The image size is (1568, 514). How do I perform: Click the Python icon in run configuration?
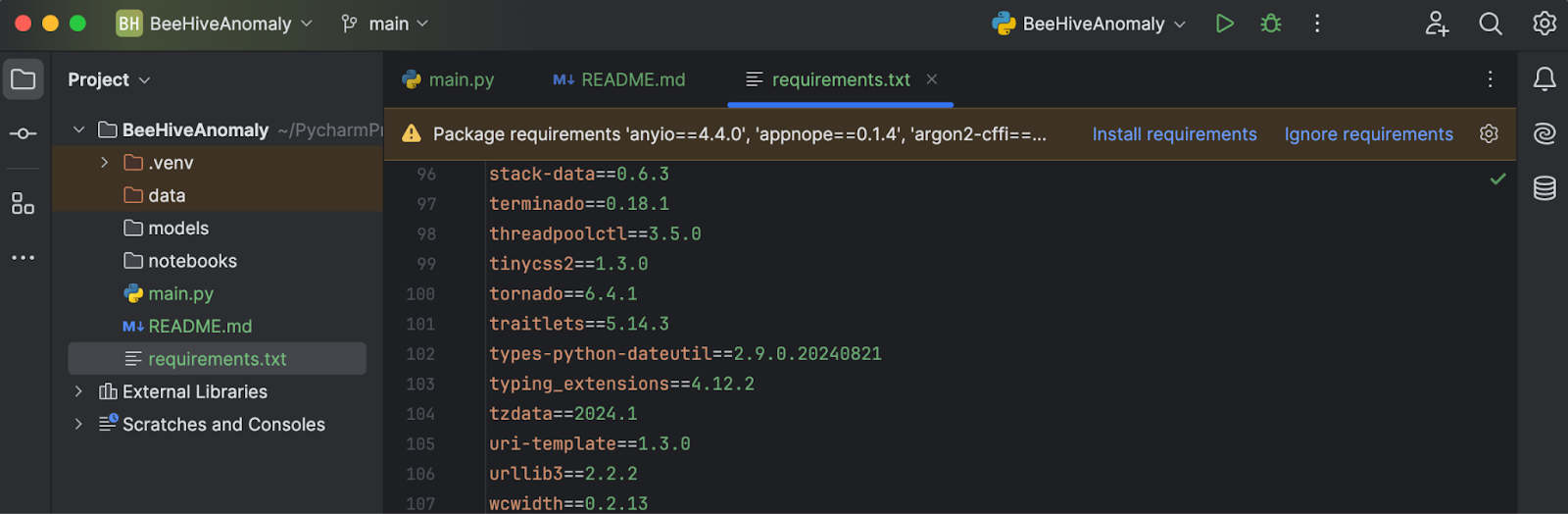coord(1004,24)
